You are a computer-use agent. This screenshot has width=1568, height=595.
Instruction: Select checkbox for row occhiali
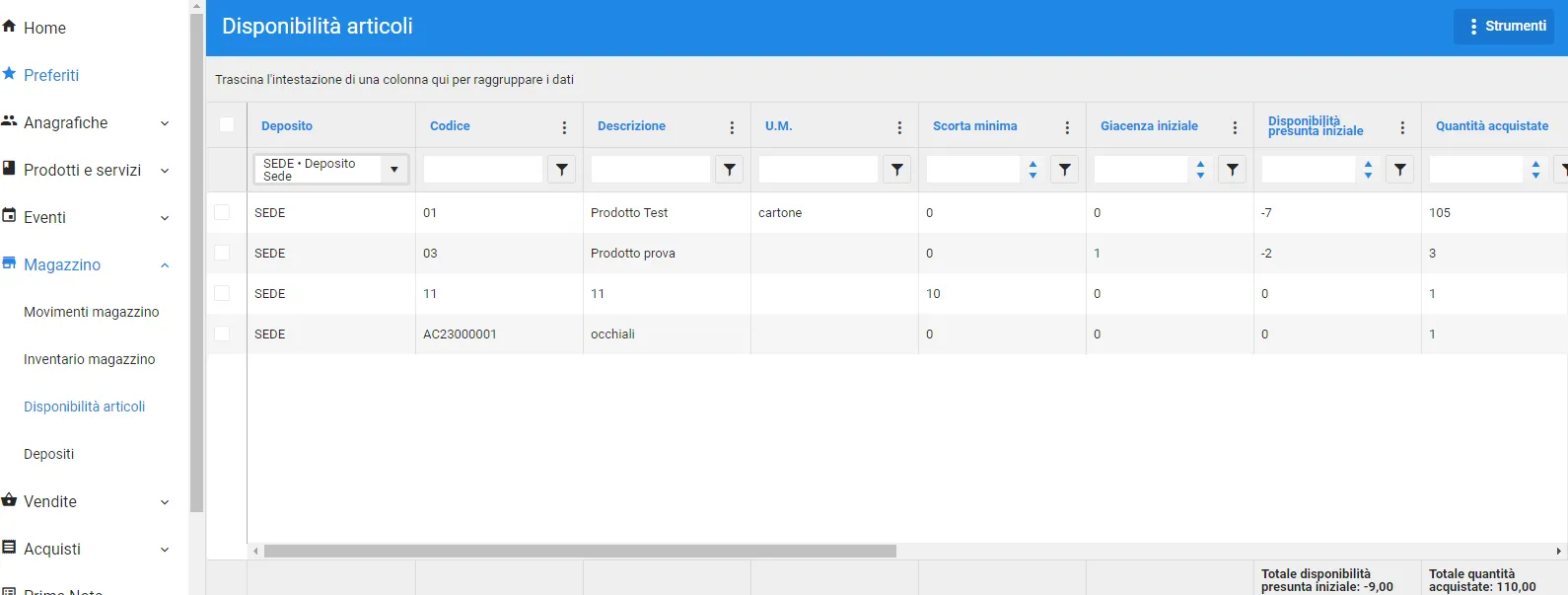[x=222, y=334]
